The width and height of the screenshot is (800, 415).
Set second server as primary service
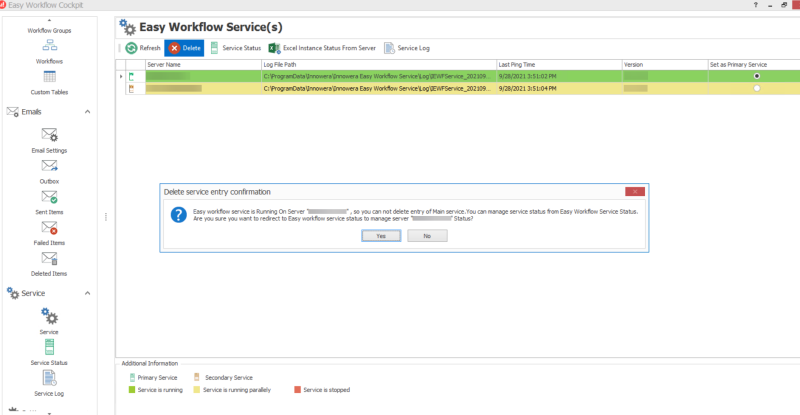coord(756,89)
